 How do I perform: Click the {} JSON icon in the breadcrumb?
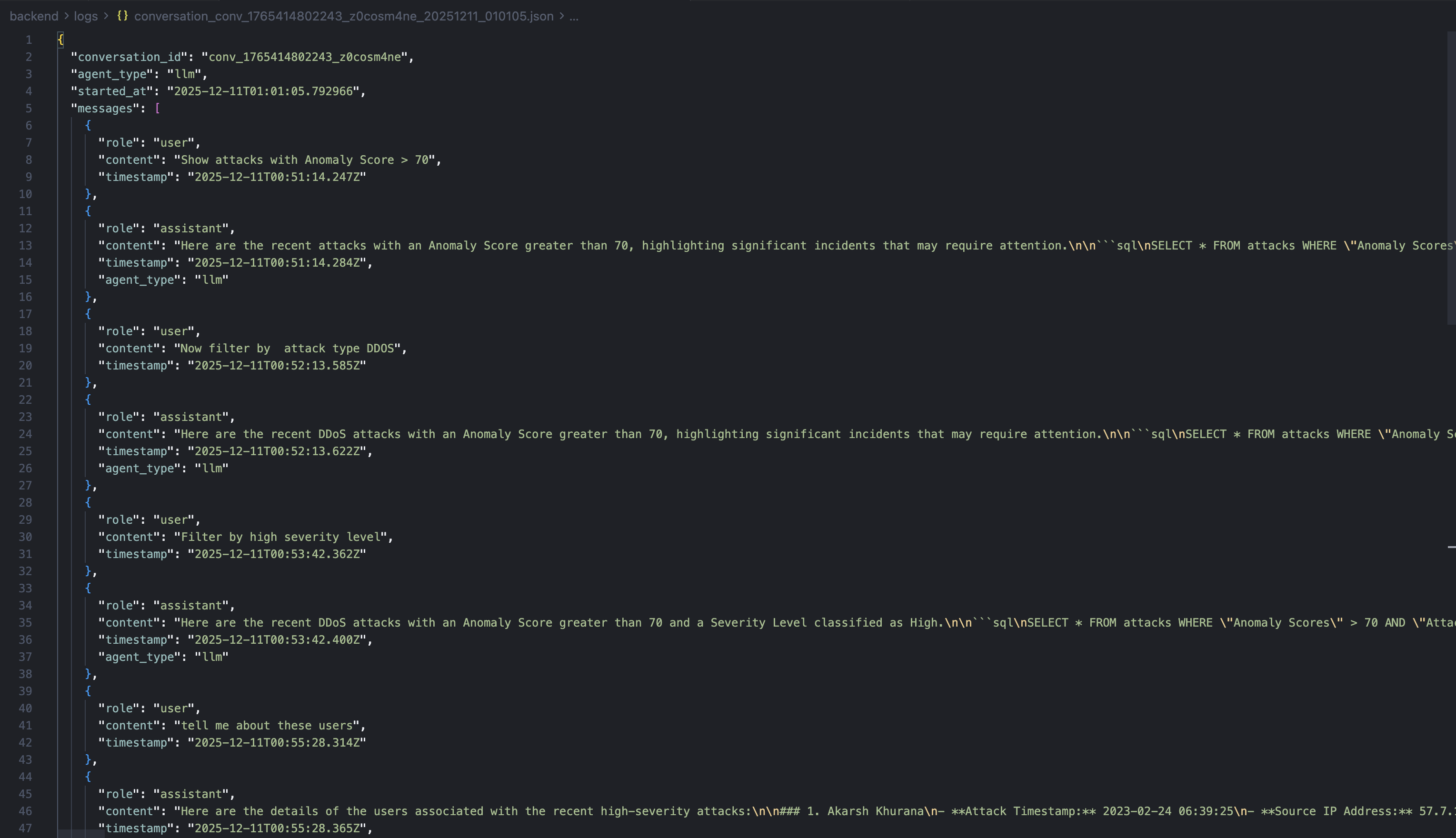tap(122, 16)
